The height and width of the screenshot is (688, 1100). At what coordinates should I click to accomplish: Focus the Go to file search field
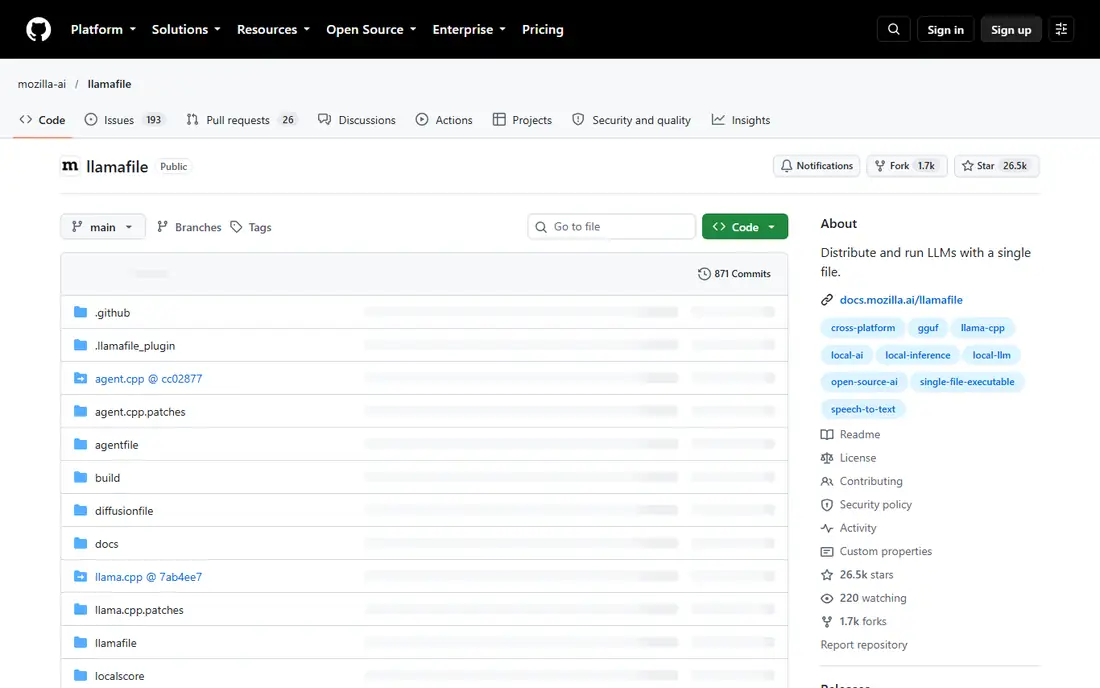point(611,227)
